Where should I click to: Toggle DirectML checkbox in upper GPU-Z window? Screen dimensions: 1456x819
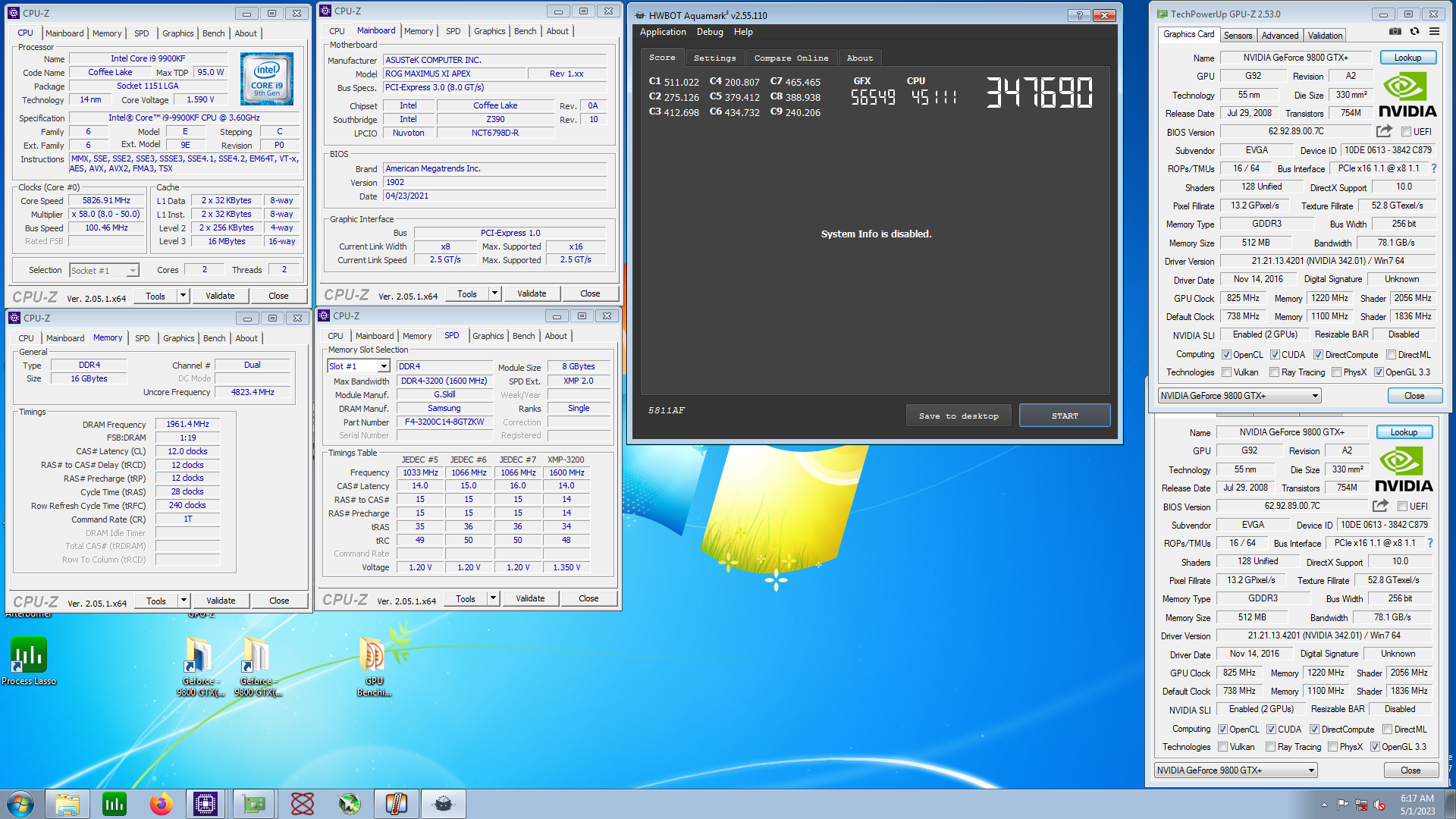(1391, 355)
